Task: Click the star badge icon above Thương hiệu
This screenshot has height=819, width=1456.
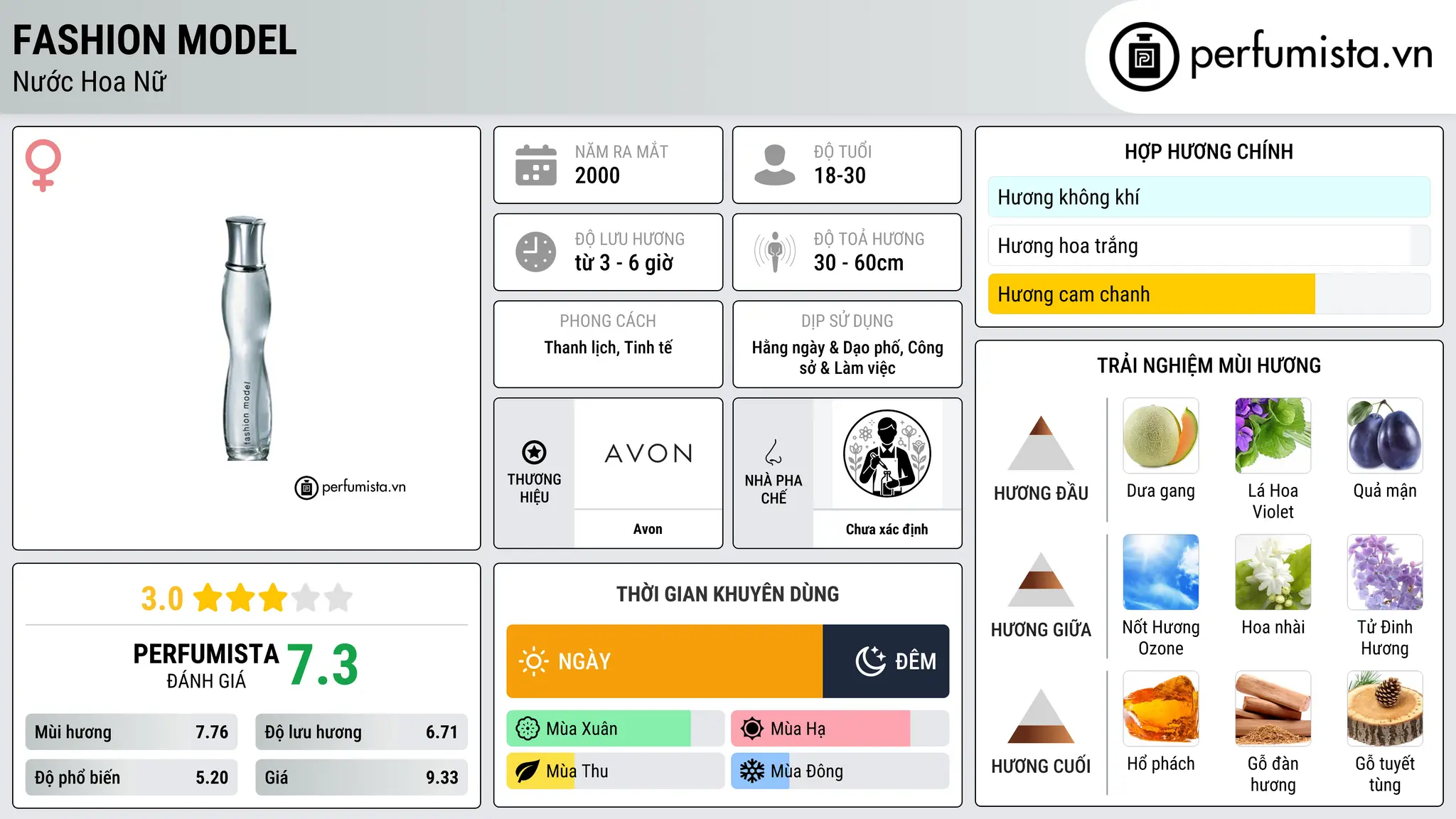Action: (x=534, y=452)
